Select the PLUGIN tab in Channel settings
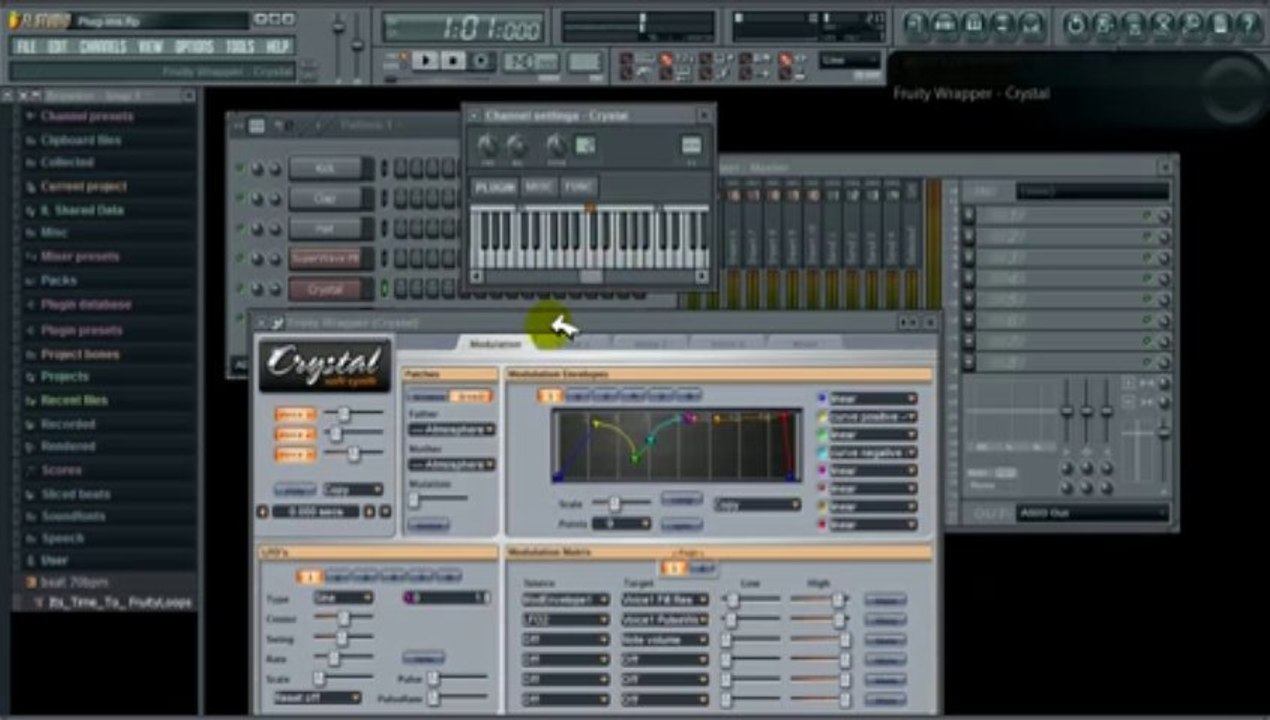1270x720 pixels. [x=495, y=187]
